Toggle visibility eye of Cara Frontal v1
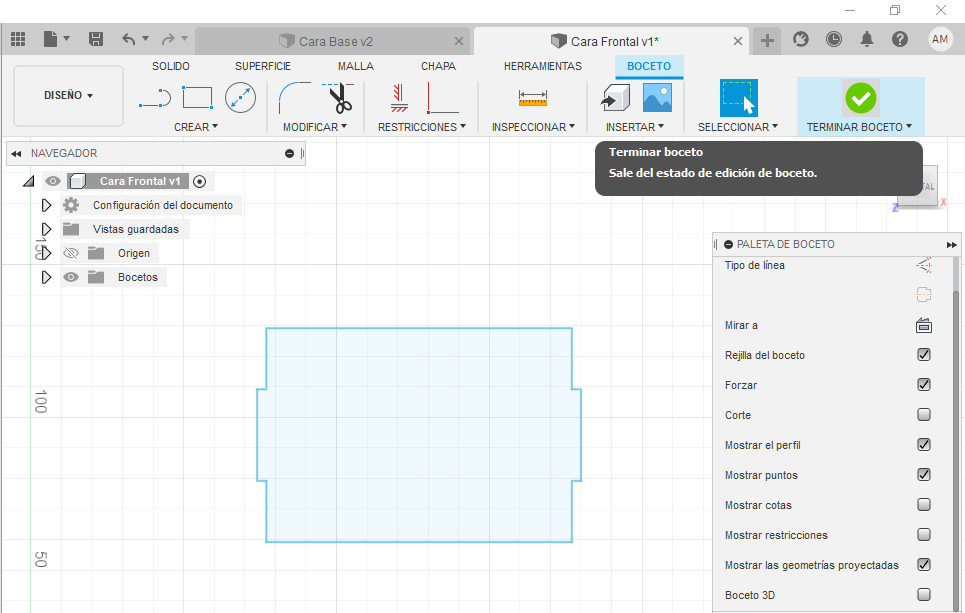The width and height of the screenshot is (965, 613). 53,181
